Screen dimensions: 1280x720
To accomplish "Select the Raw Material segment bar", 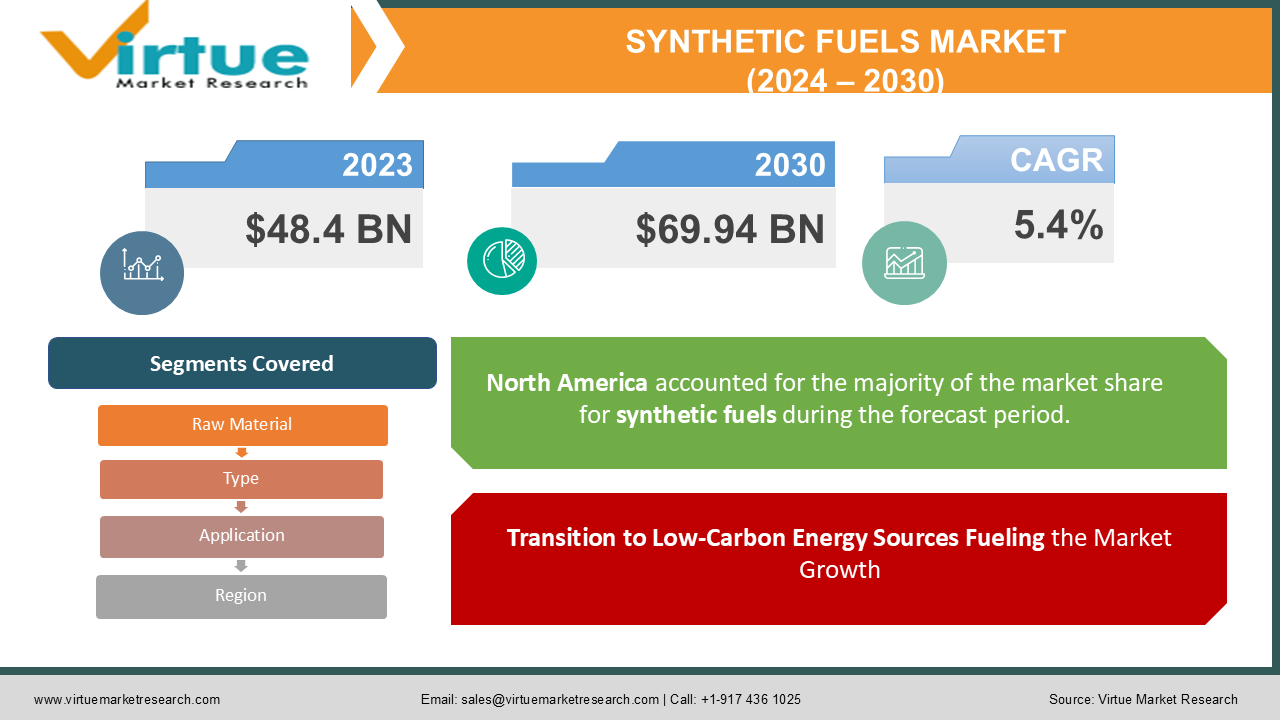I will tap(242, 424).
